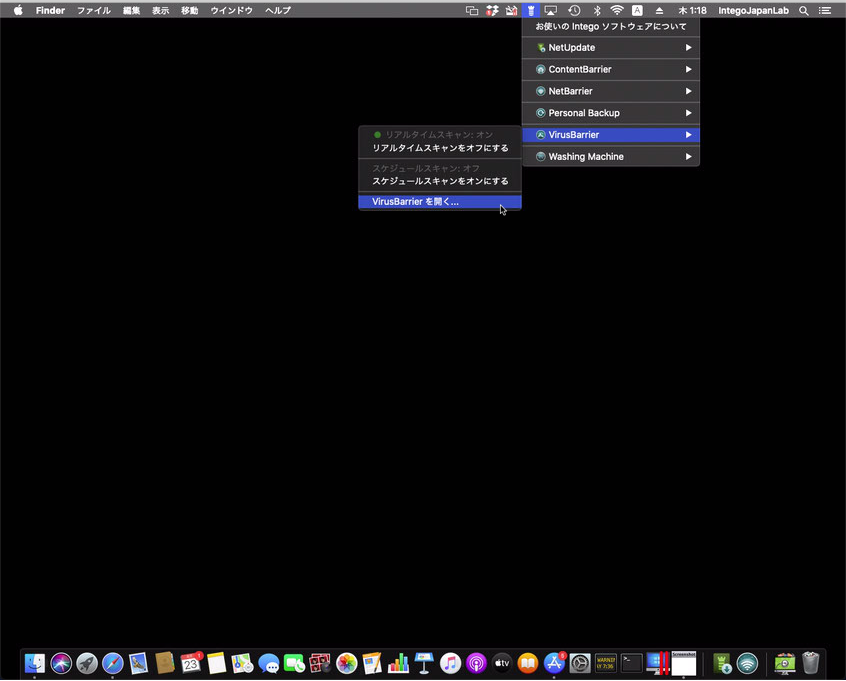Image resolution: width=846 pixels, height=681 pixels.
Task: Open the input source 'A' menu
Action: 637,10
